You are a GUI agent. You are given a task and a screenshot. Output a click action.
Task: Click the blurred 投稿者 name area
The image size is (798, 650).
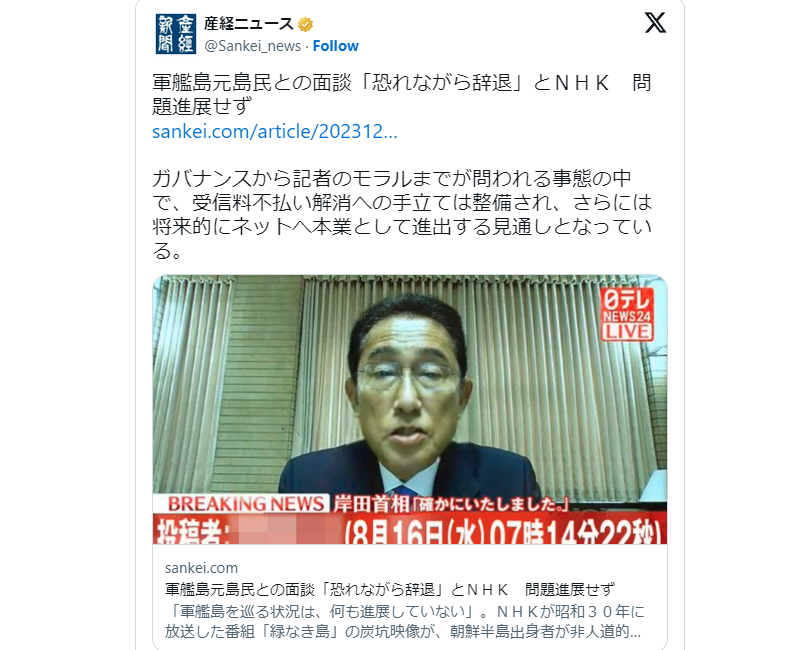[288, 531]
